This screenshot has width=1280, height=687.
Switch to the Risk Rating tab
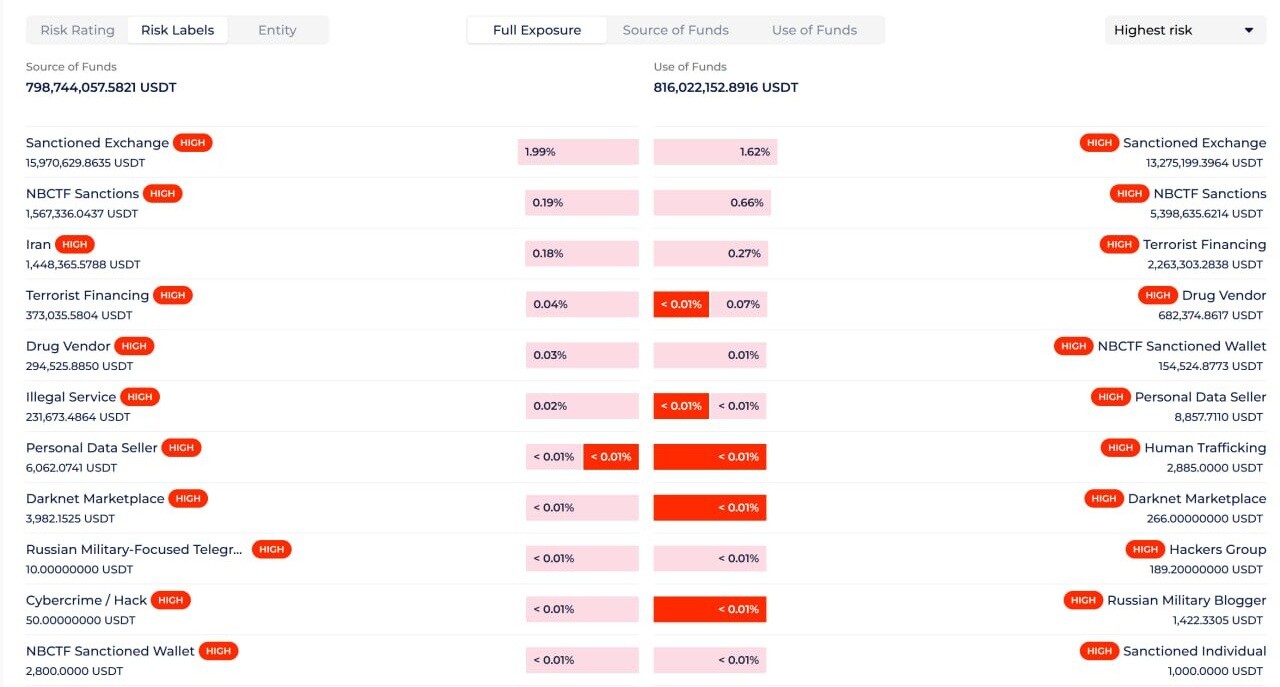(x=77, y=30)
